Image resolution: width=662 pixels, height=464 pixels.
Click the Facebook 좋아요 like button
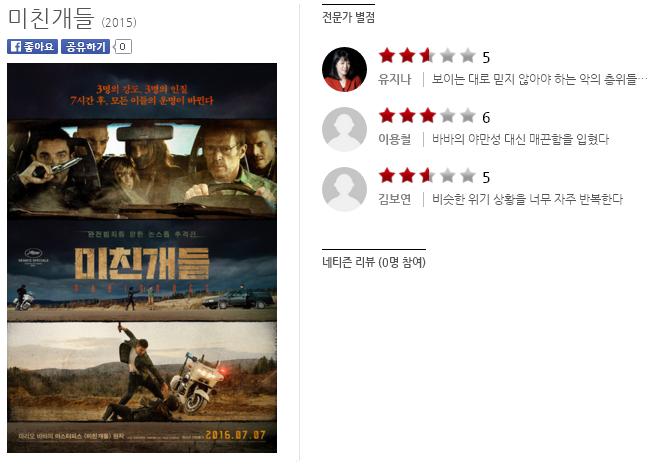click(32, 46)
